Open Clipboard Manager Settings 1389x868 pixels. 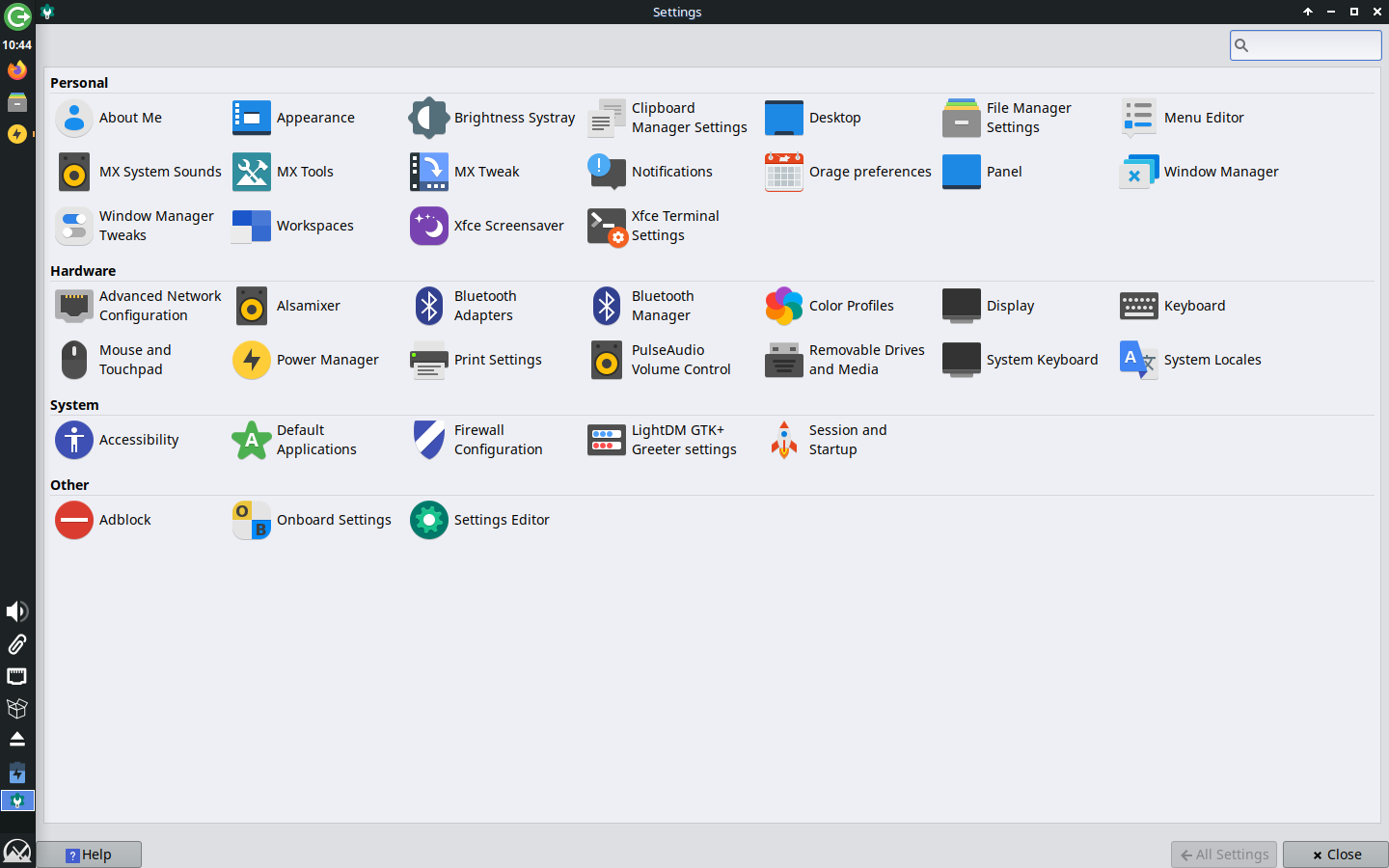tap(668, 118)
